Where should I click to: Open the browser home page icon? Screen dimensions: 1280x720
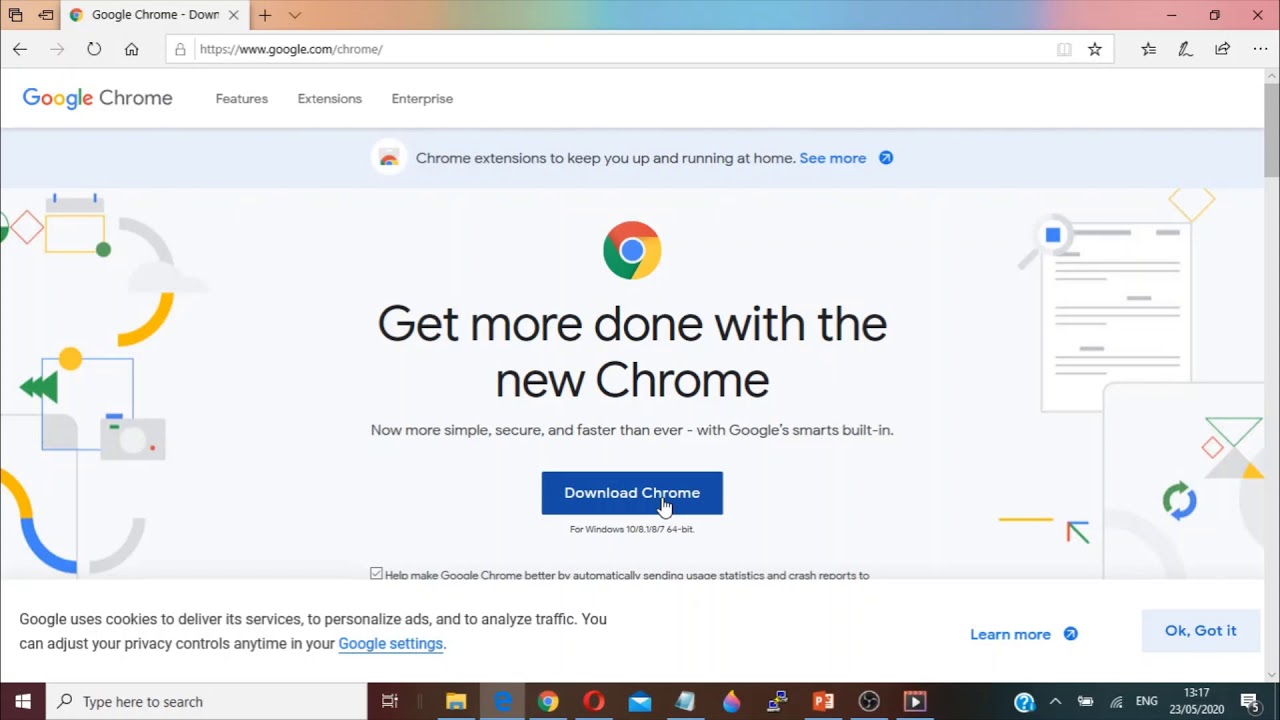tap(131, 49)
